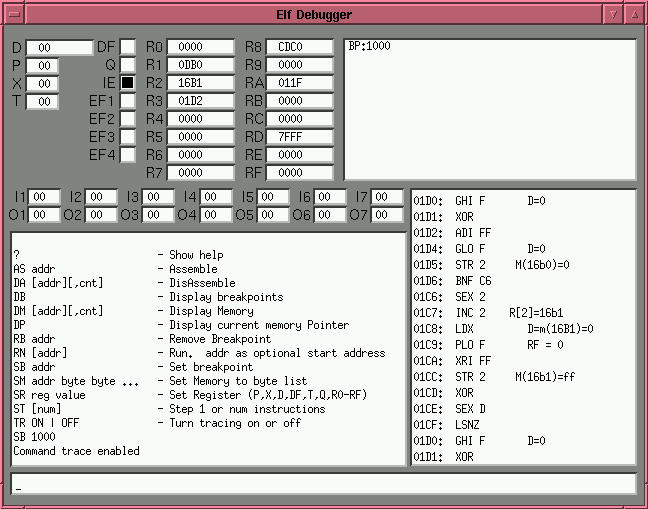648x509 pixels.
Task: Disable the IE interrupt enable checkbox
Action: point(128,83)
